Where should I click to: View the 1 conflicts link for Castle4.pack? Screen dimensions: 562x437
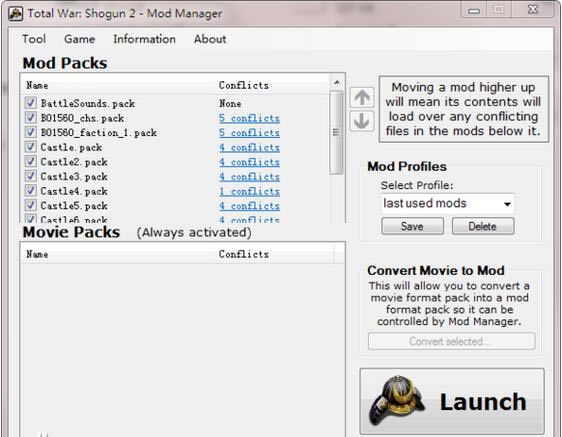[x=249, y=191]
